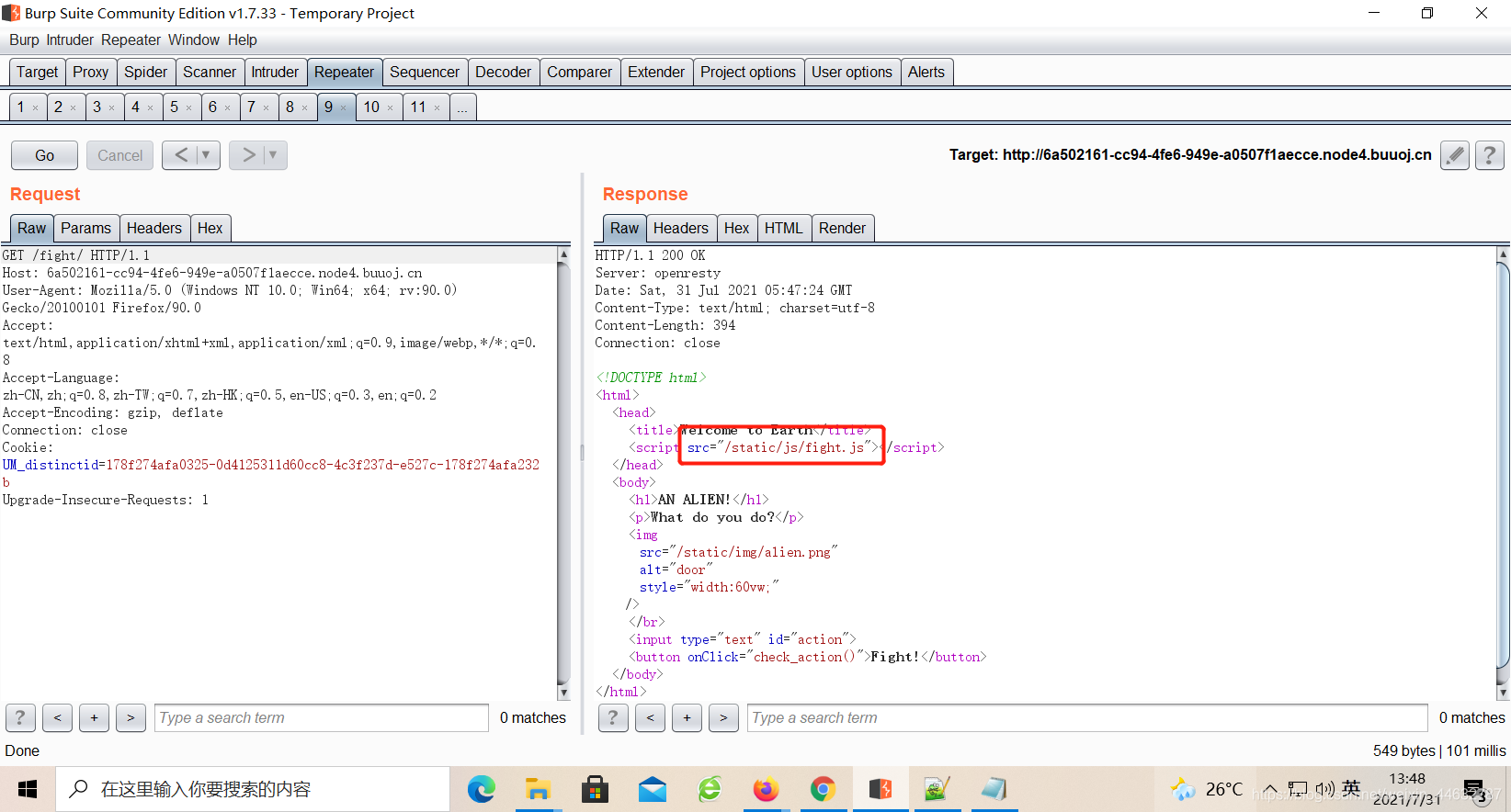1511x812 pixels.
Task: Edit target with the pencil icon
Action: click(1455, 155)
